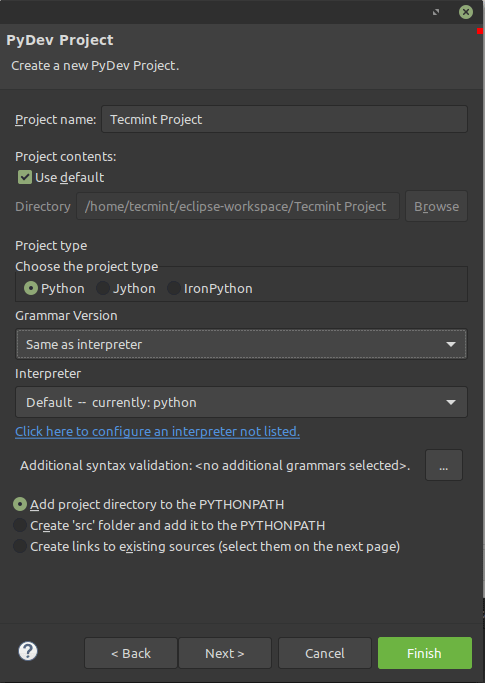Open the help question mark icon
The image size is (485, 683).
click(28, 652)
